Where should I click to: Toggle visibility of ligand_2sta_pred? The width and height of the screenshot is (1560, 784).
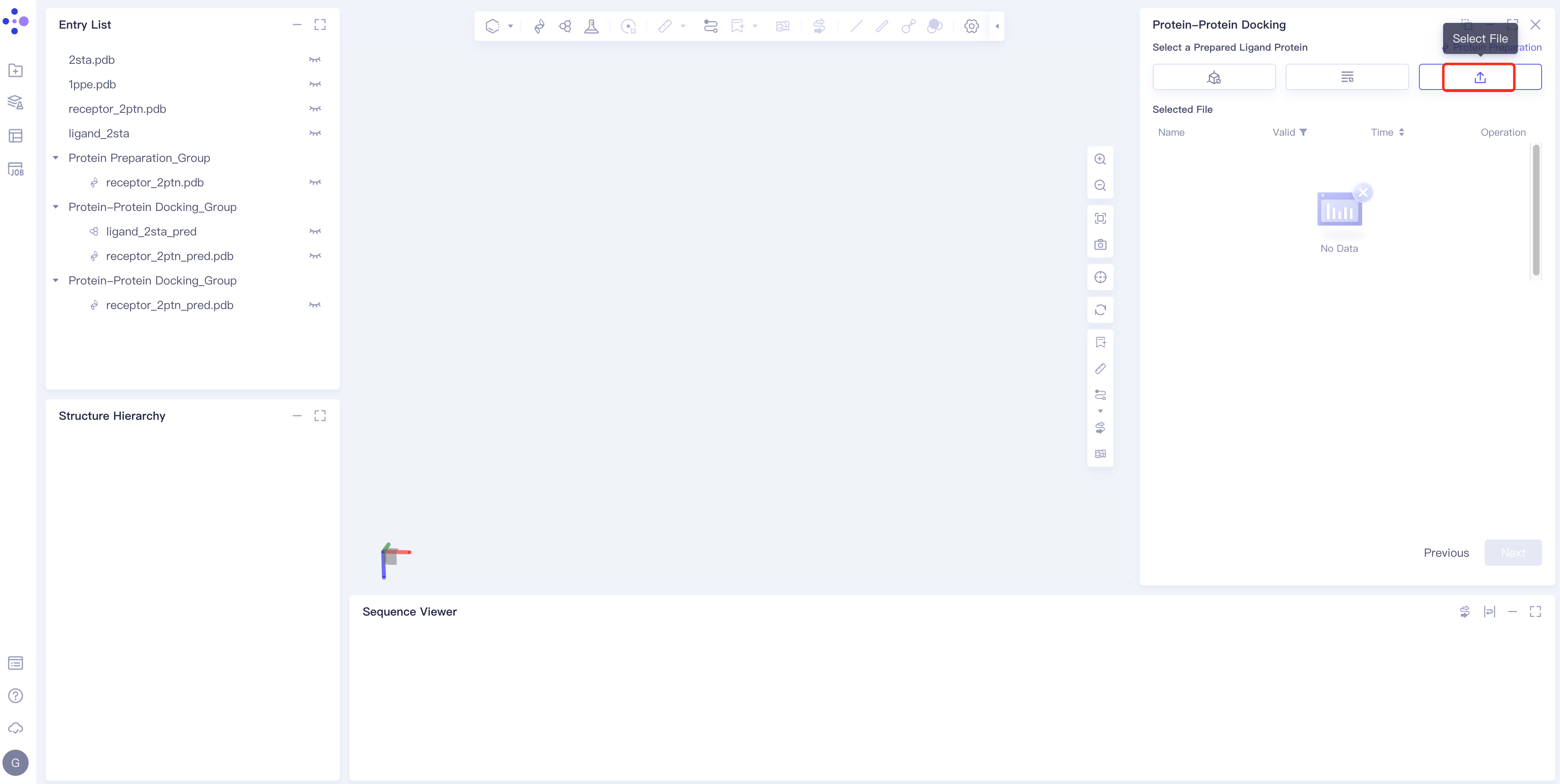[x=315, y=231]
